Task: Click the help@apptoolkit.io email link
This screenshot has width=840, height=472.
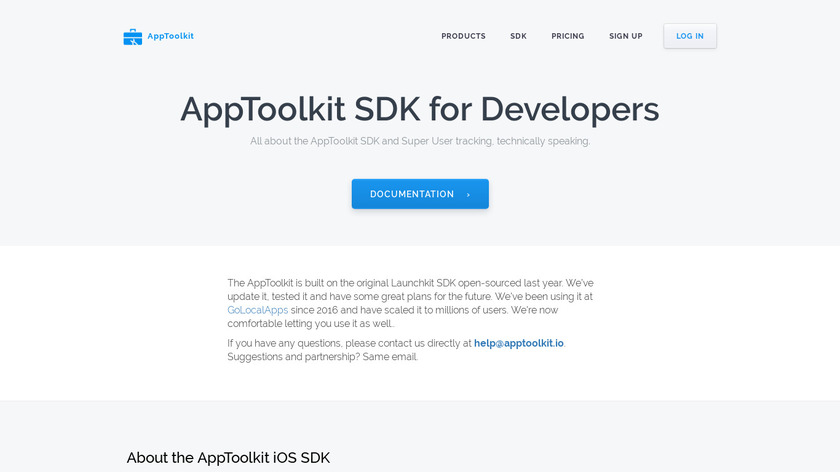Action: [519, 343]
